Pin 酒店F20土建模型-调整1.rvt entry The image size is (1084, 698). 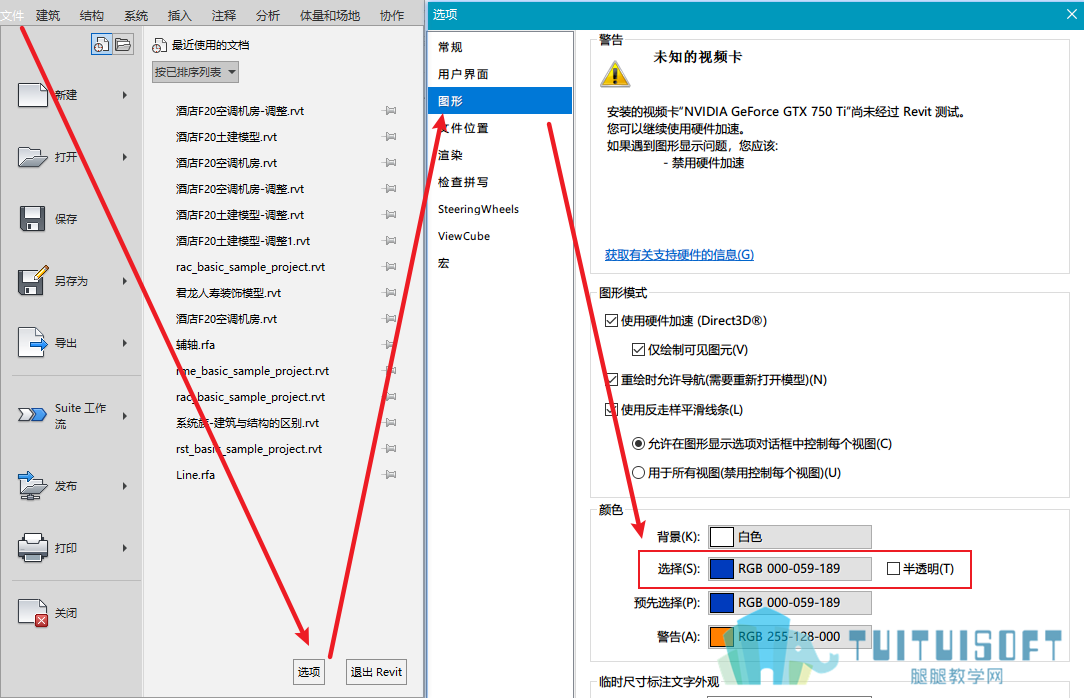(390, 240)
